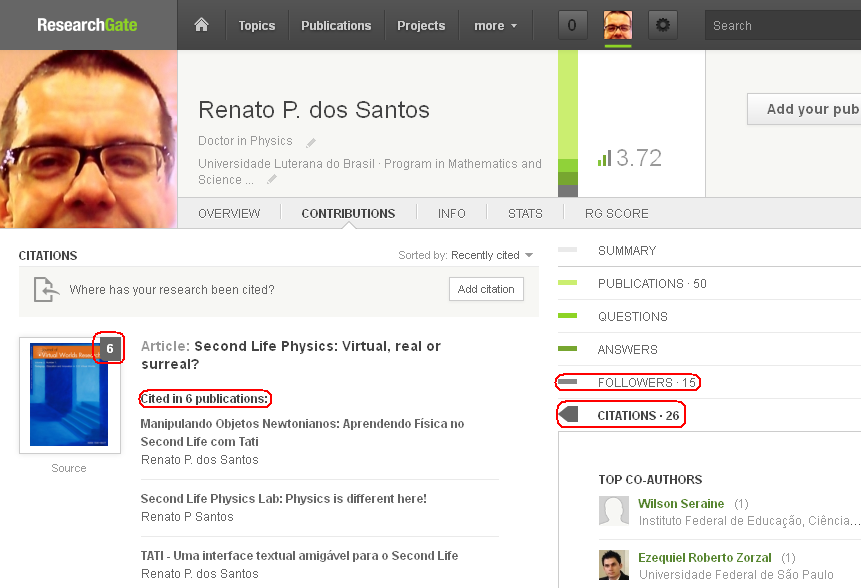Edit institution using pencil icon beside Science

[x=271, y=180]
